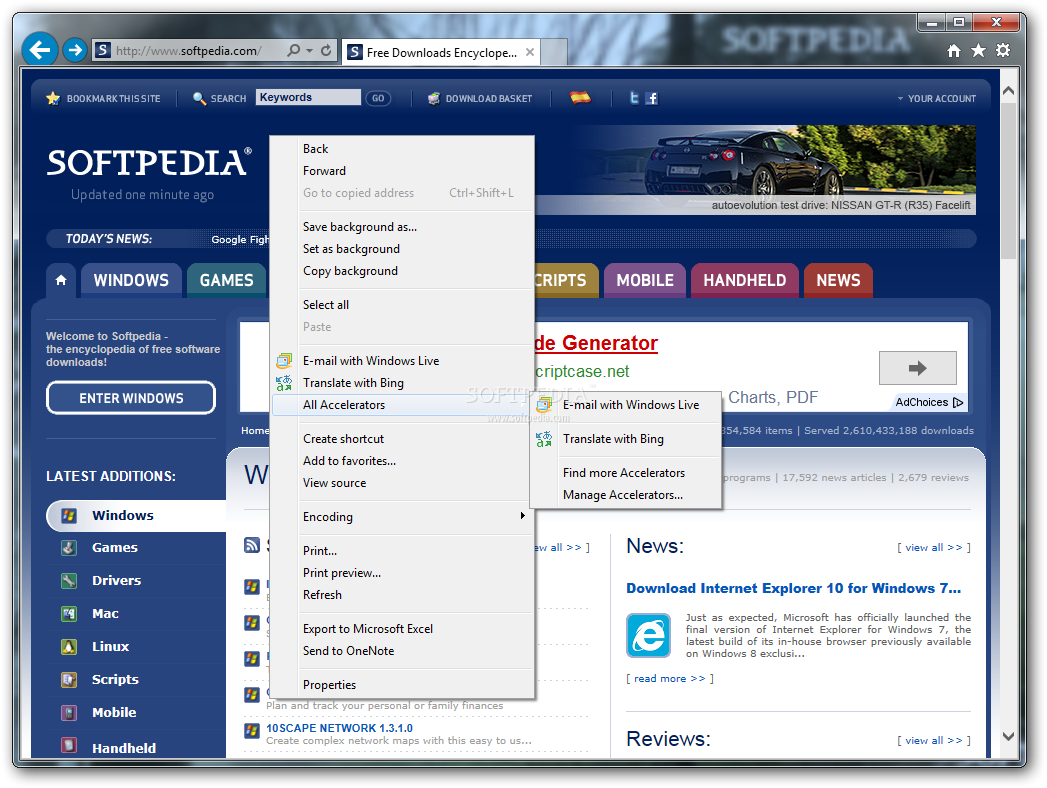Open 10SCAPE NETWORK 1.3.1.0 link

tap(339, 728)
